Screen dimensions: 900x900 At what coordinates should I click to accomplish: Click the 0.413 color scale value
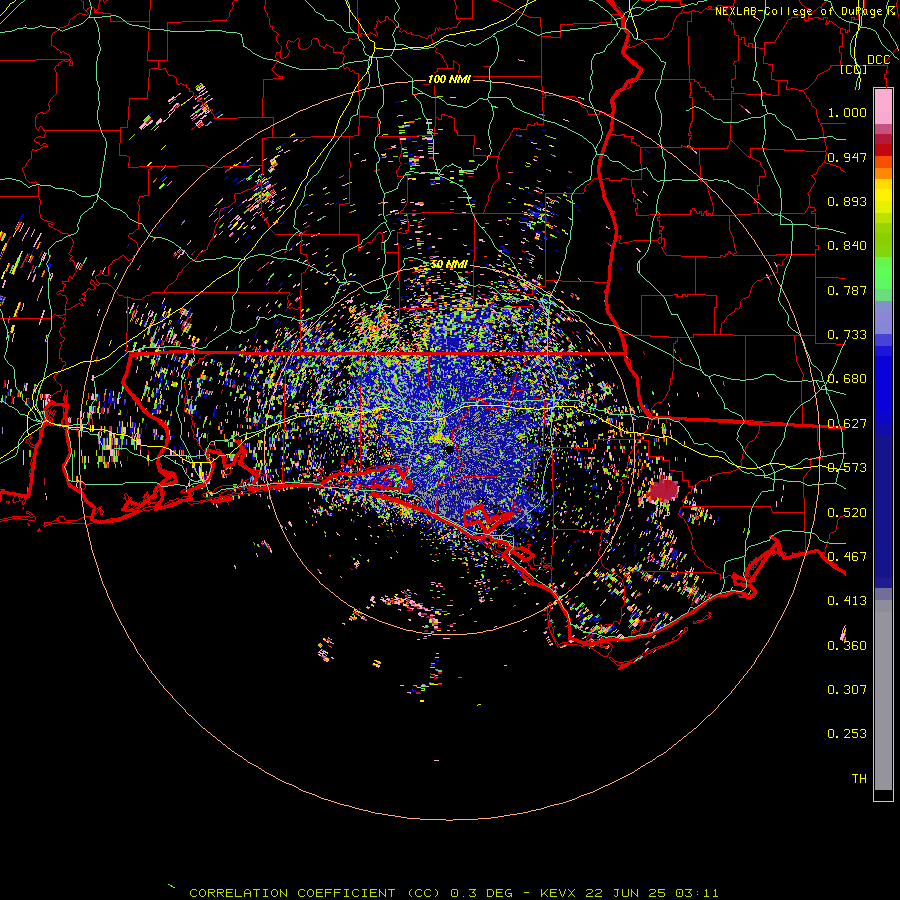(847, 601)
